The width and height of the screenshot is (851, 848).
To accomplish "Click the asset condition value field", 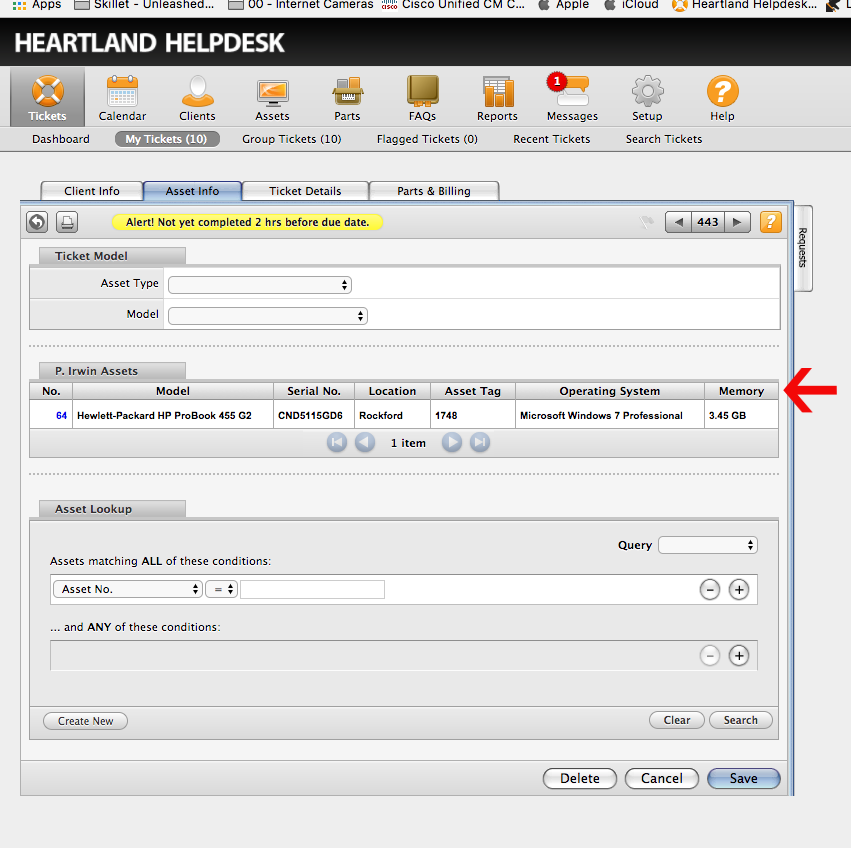I will coord(313,589).
